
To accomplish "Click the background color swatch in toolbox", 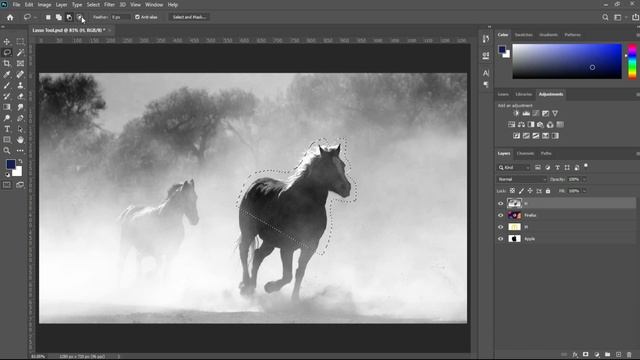I will 18,173.
